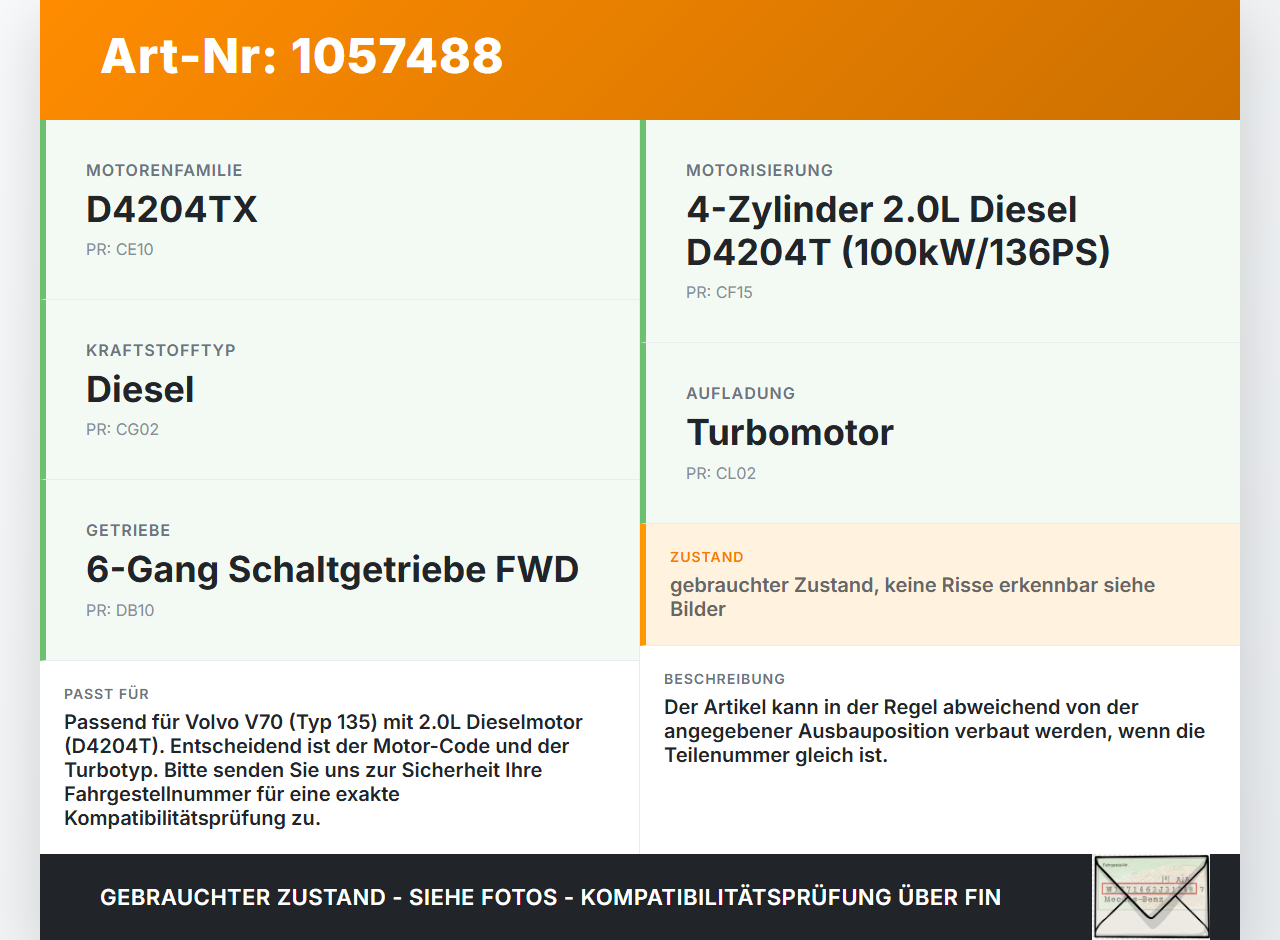Click the 'GEBRAUCHTER ZUSTAND - SIEHE FOTOS' footer text
Viewport: 1280px width, 940px height.
(x=550, y=898)
